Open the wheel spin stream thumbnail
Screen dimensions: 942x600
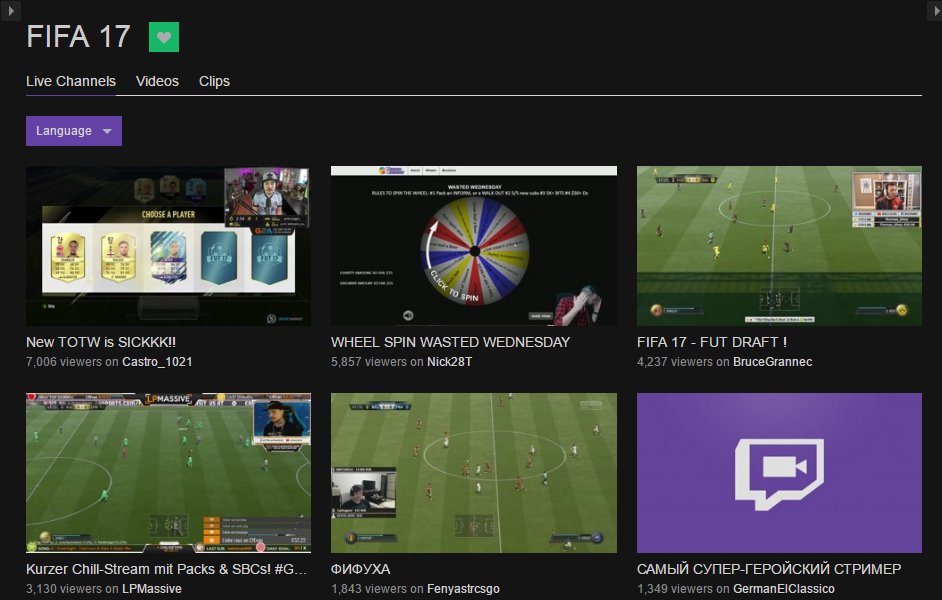(473, 246)
